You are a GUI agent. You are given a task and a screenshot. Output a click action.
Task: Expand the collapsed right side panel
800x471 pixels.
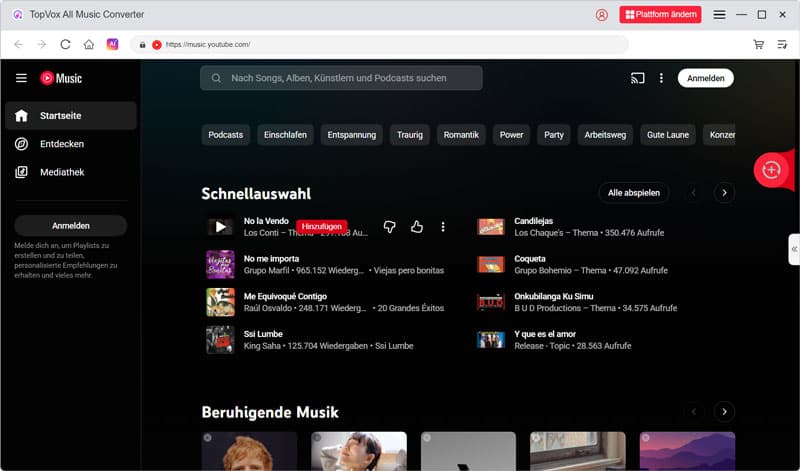tap(793, 248)
